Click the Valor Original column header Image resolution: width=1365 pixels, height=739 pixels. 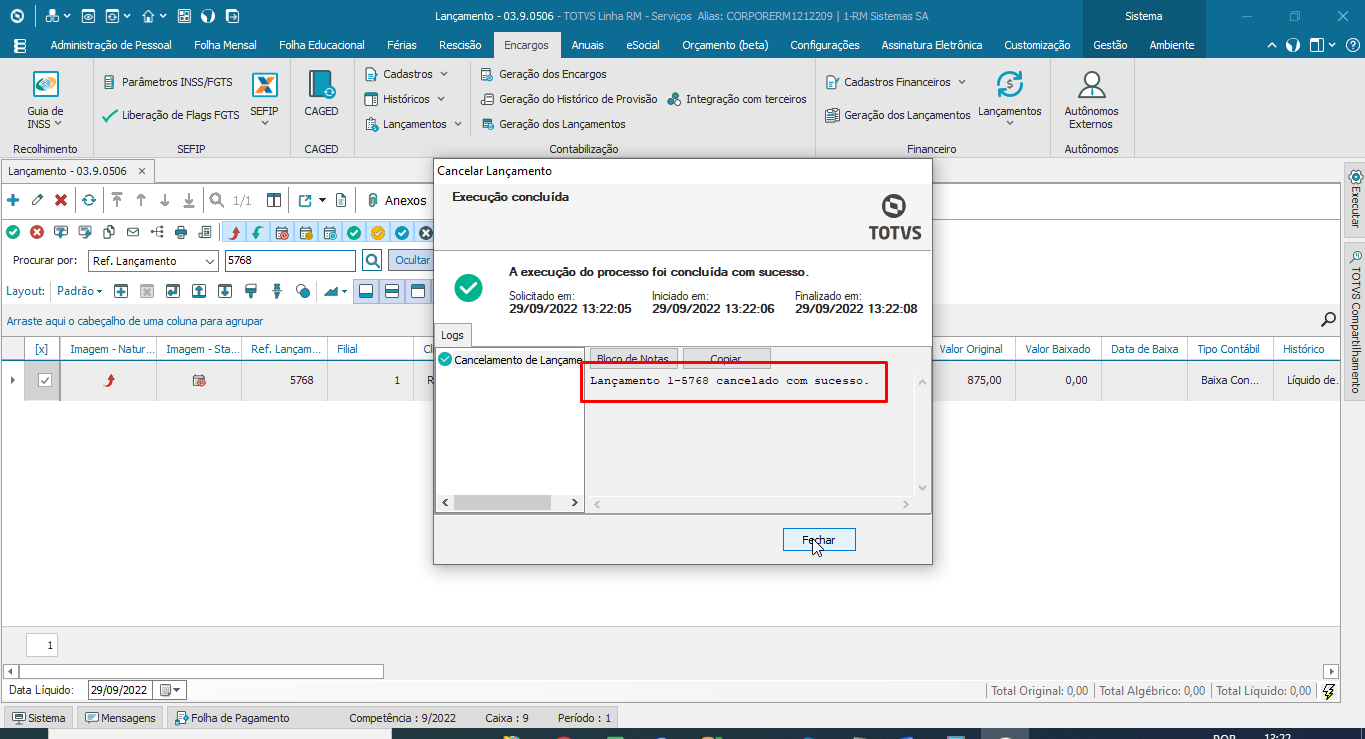tap(971, 349)
